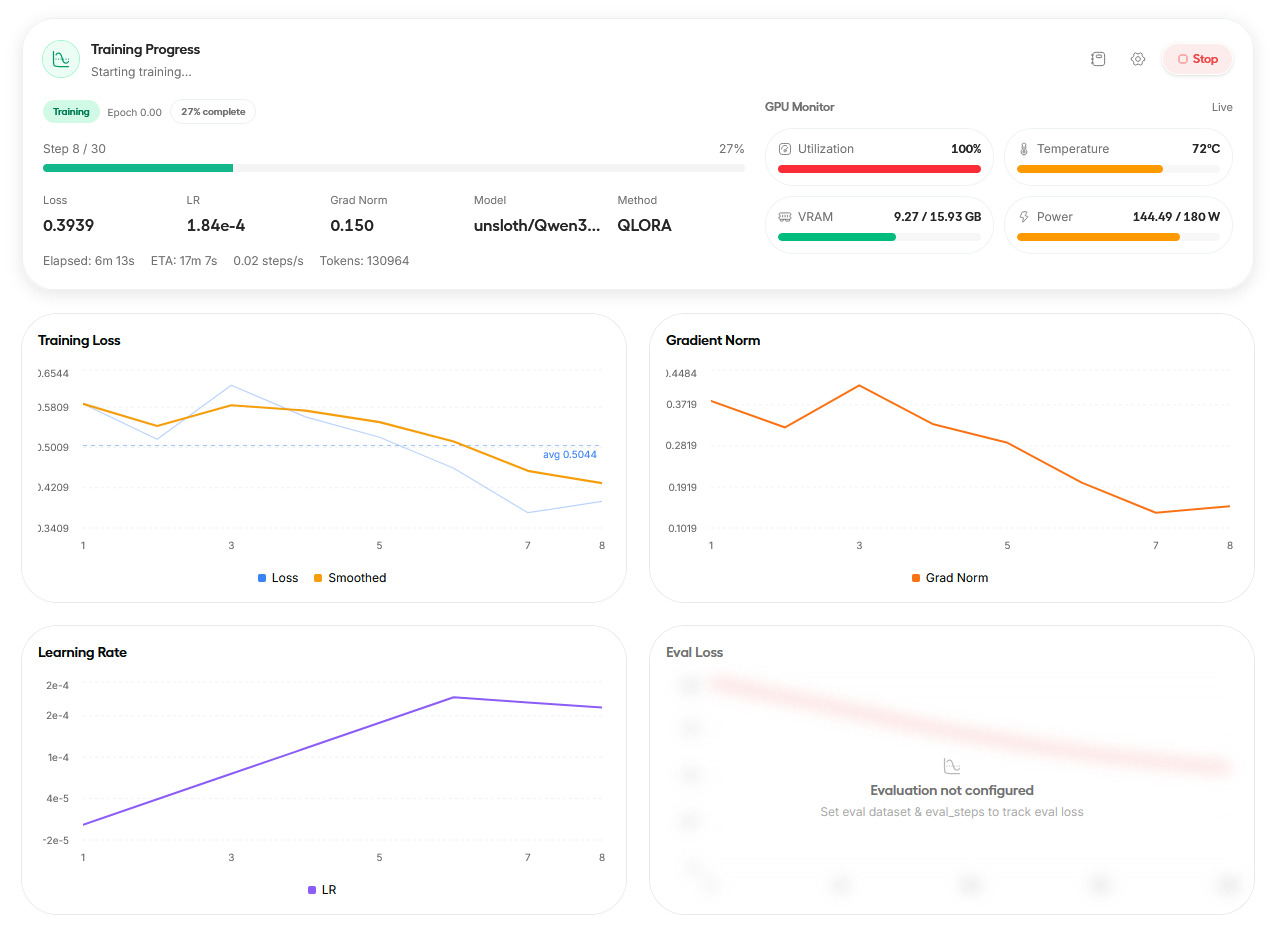Click the VRAM memory chip icon

[x=785, y=217]
